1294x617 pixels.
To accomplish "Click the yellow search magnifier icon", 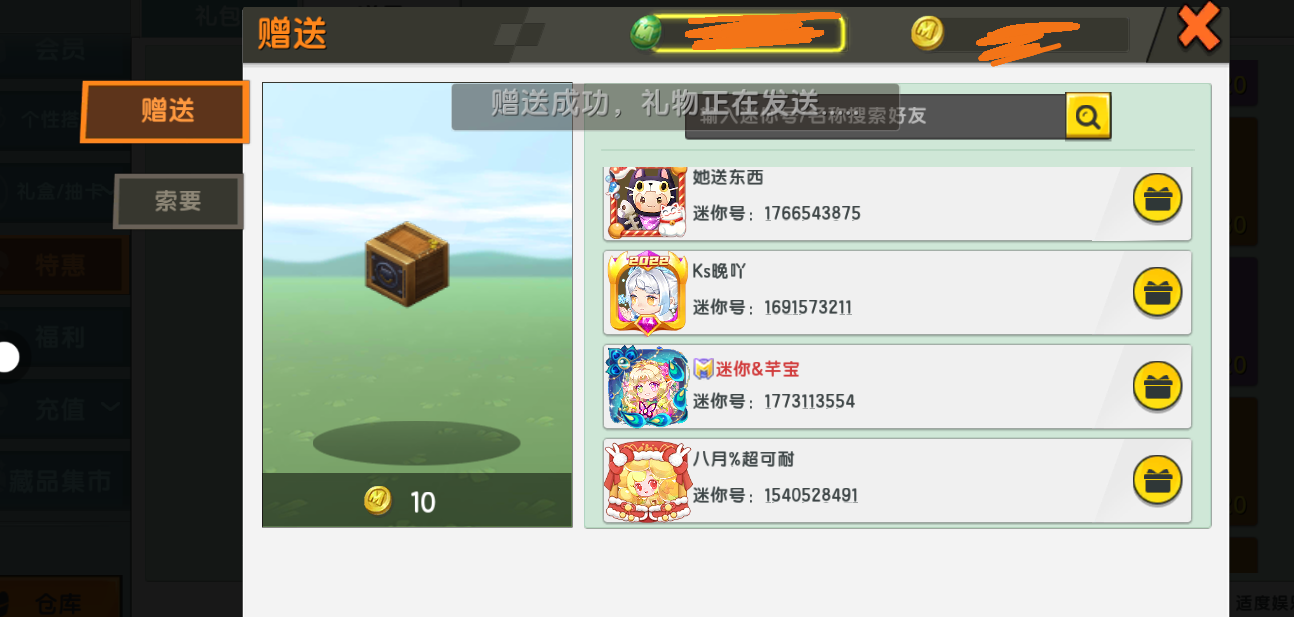I will (1088, 116).
